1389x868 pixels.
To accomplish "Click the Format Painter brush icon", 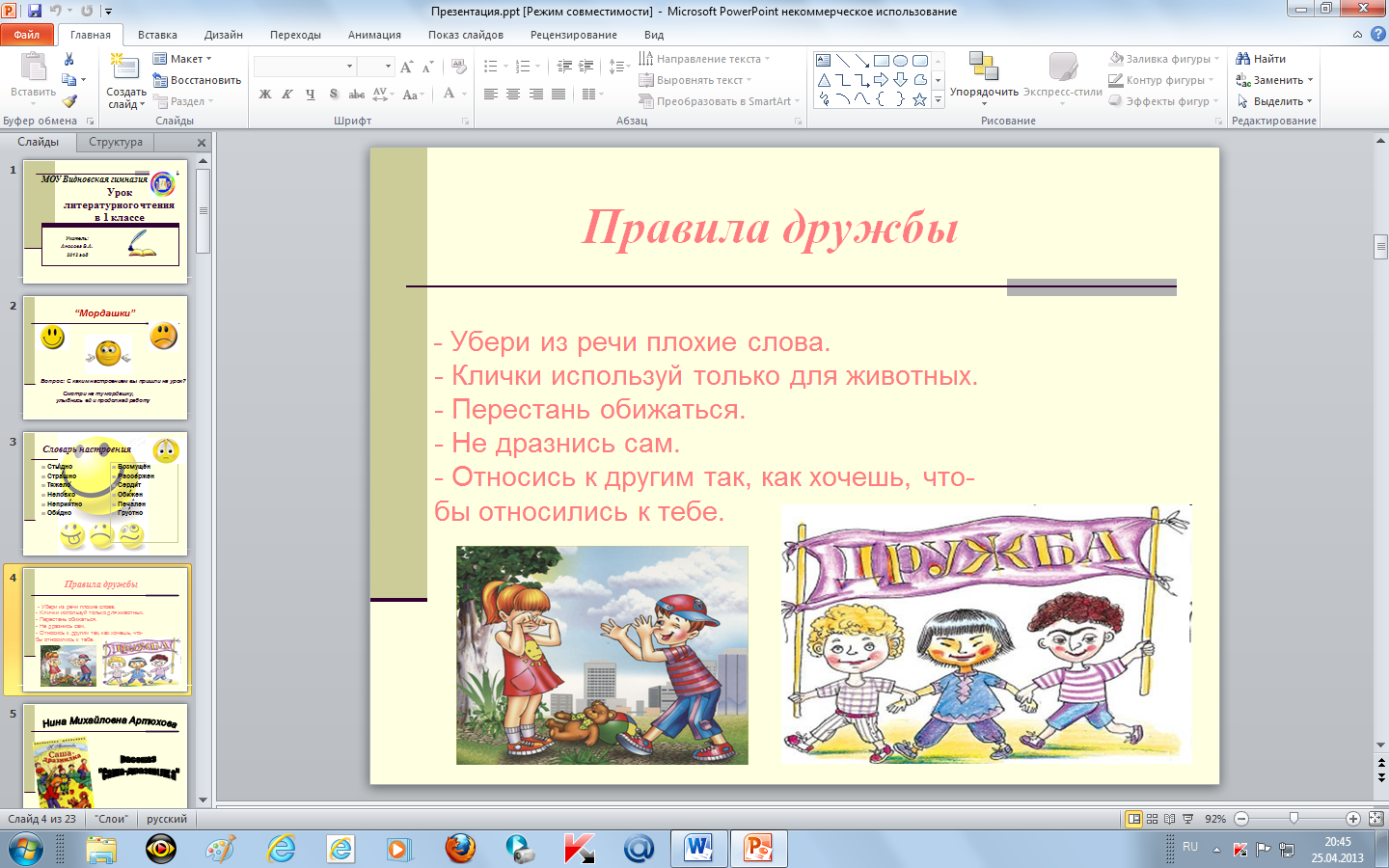I will click(69, 100).
